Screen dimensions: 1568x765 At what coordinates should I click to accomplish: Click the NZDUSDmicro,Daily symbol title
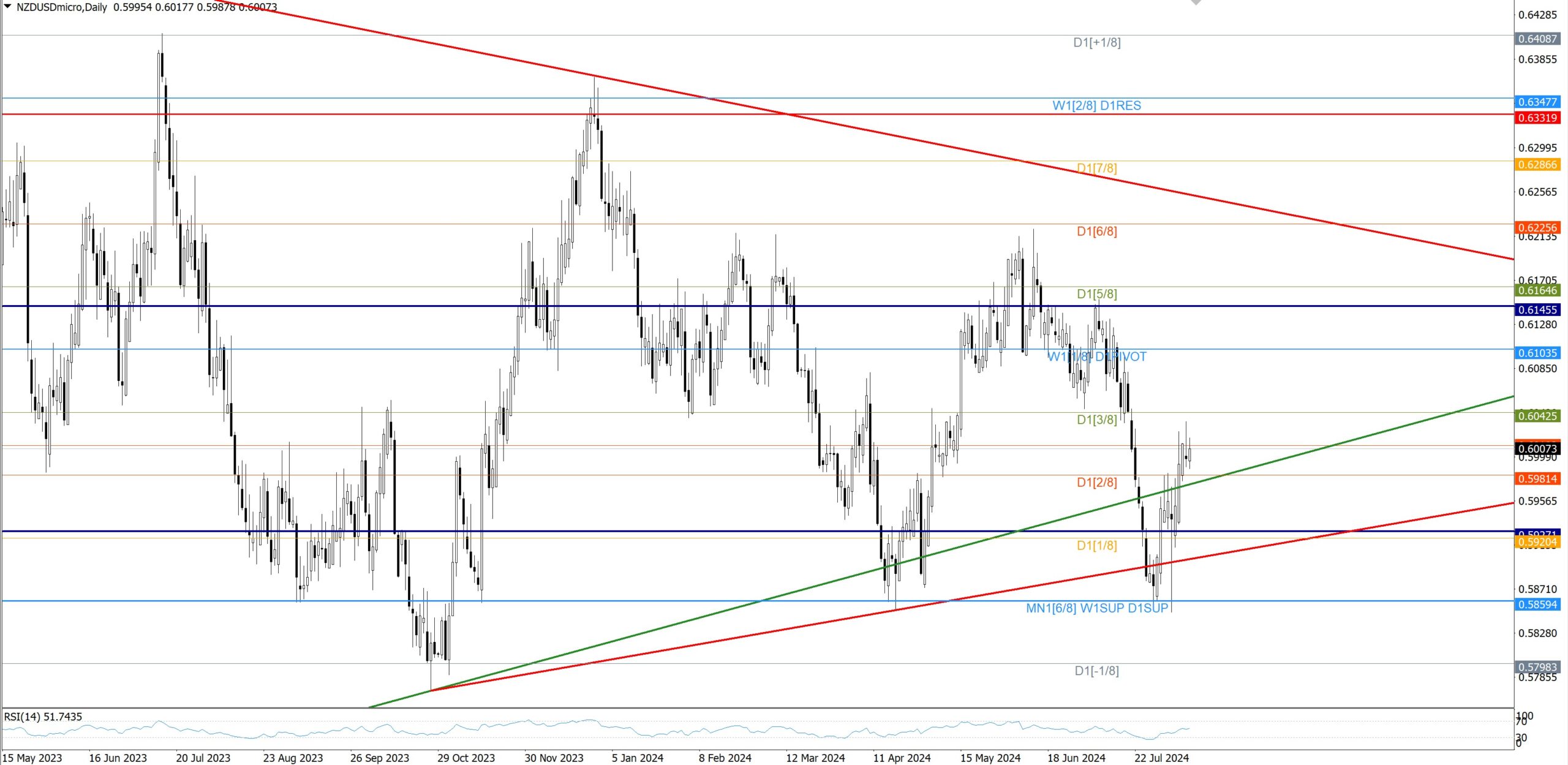tap(61, 7)
